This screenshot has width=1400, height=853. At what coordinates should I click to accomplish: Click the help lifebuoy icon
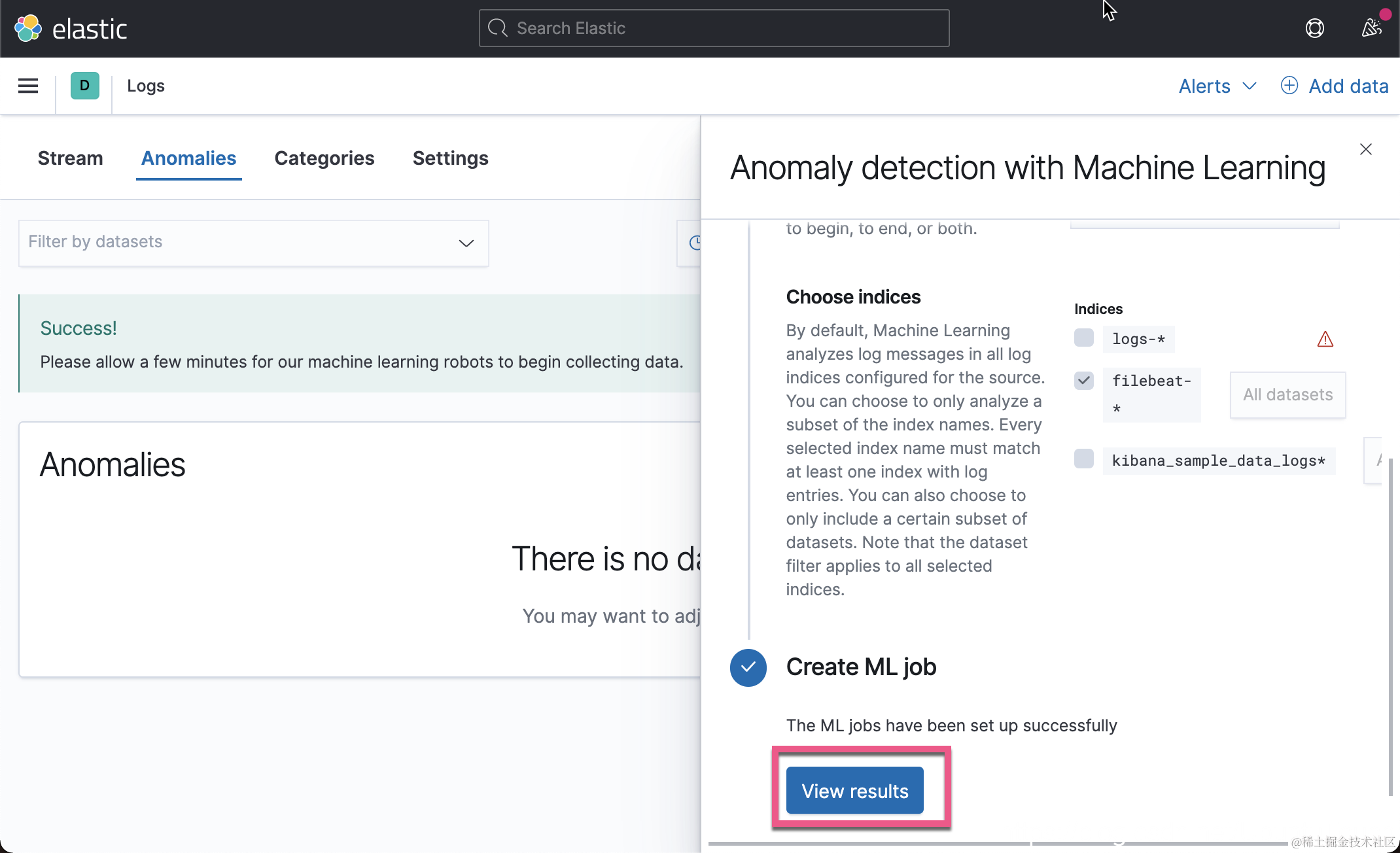pyautogui.click(x=1314, y=28)
